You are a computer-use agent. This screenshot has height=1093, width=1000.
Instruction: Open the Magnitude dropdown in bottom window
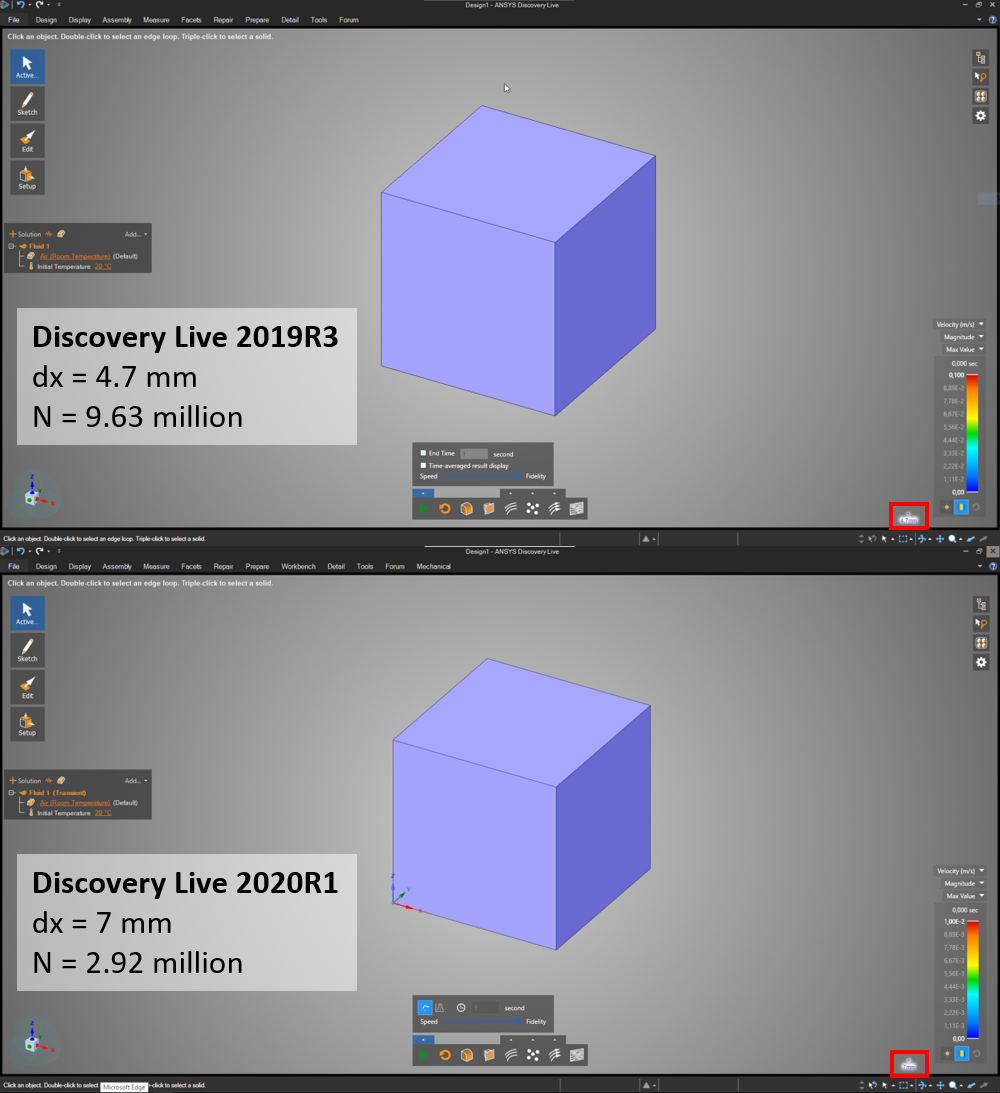pyautogui.click(x=963, y=884)
